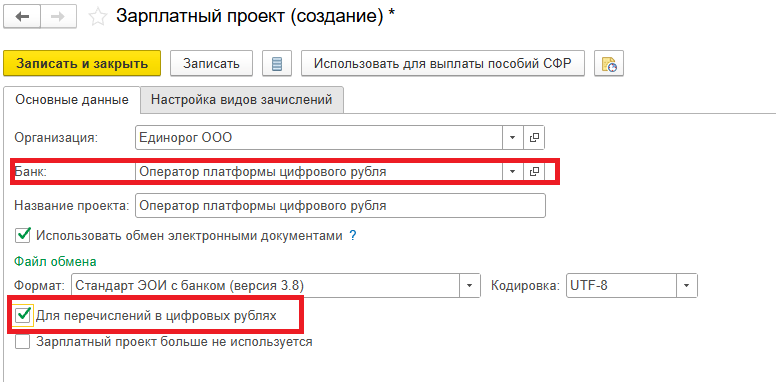Viewport: 776px width, 382px height.
Task: Click the Название проекта input field
Action: point(340,205)
